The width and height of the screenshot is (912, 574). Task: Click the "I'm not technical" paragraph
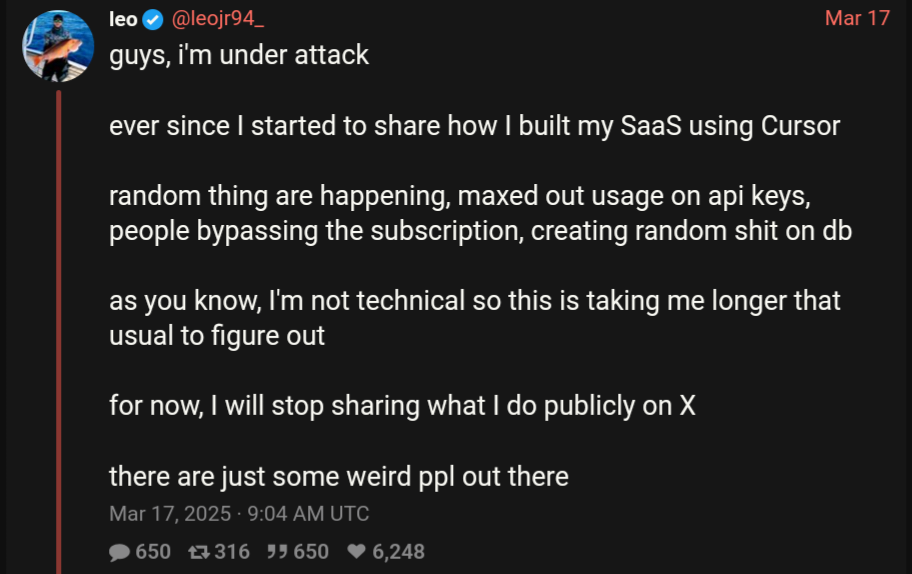pyautogui.click(x=475, y=318)
